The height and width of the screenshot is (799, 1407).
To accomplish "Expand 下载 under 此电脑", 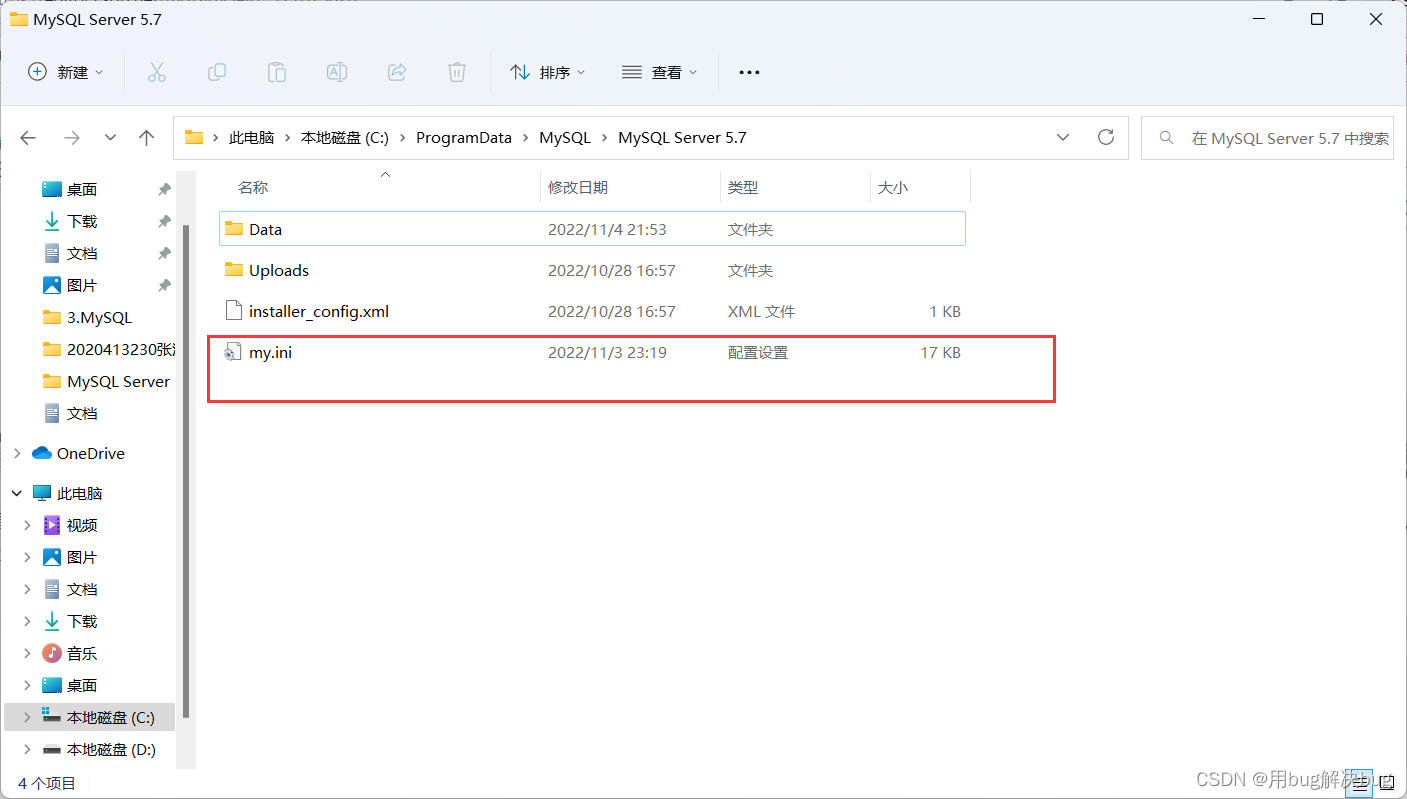I will (x=29, y=621).
